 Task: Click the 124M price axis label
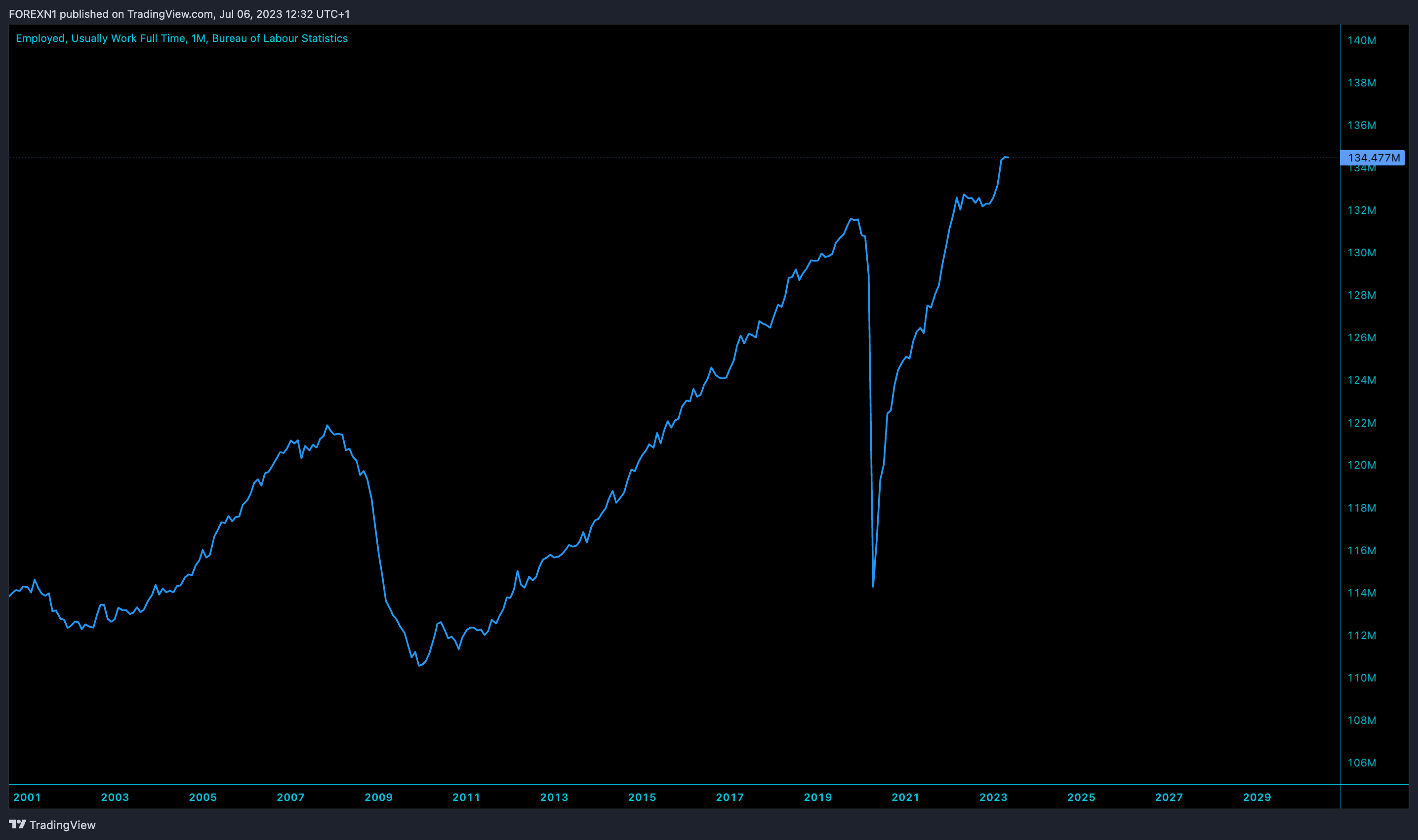(x=1361, y=380)
